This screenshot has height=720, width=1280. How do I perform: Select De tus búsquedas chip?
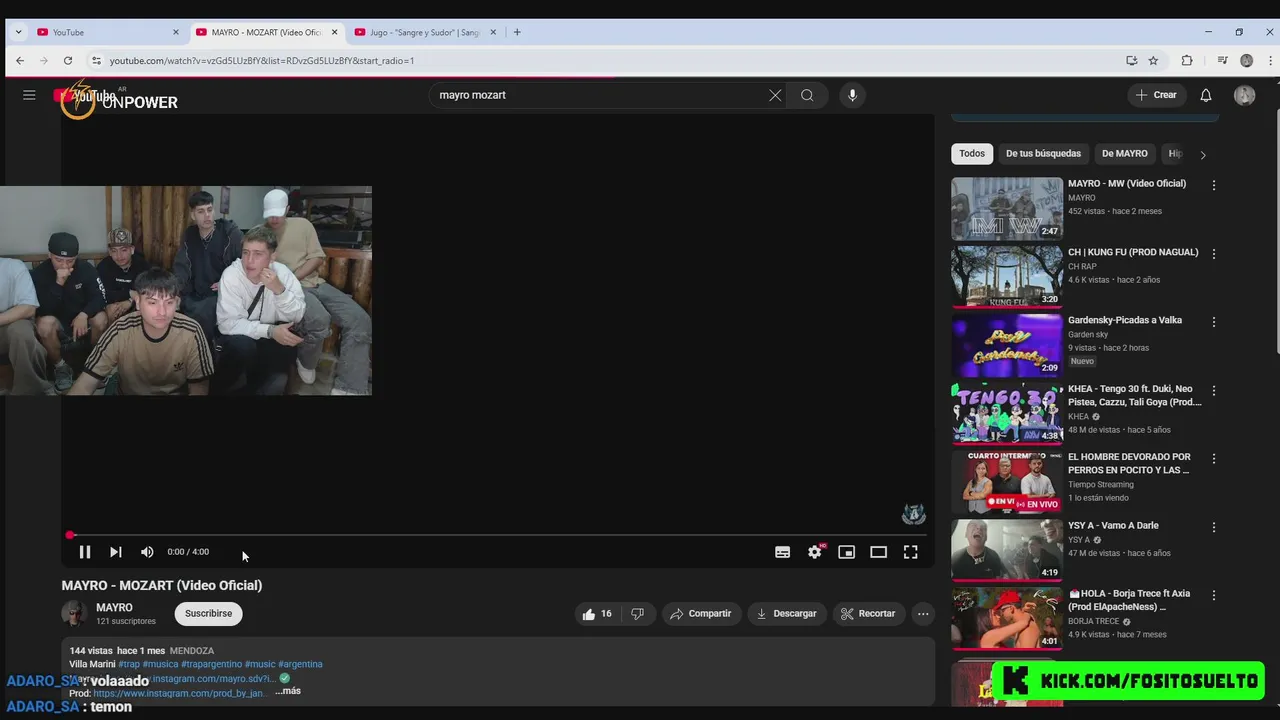(x=1043, y=154)
